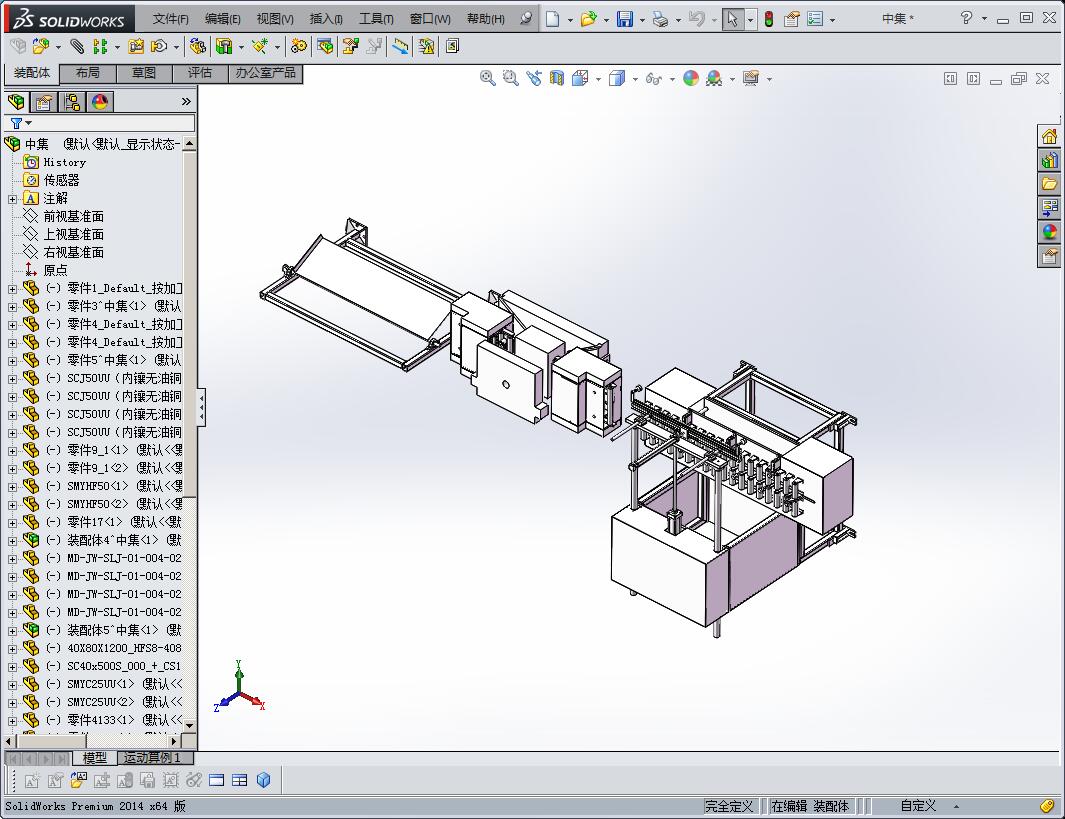1065x819 pixels.
Task: Click the Reference Geometry icon
Action: 259,46
